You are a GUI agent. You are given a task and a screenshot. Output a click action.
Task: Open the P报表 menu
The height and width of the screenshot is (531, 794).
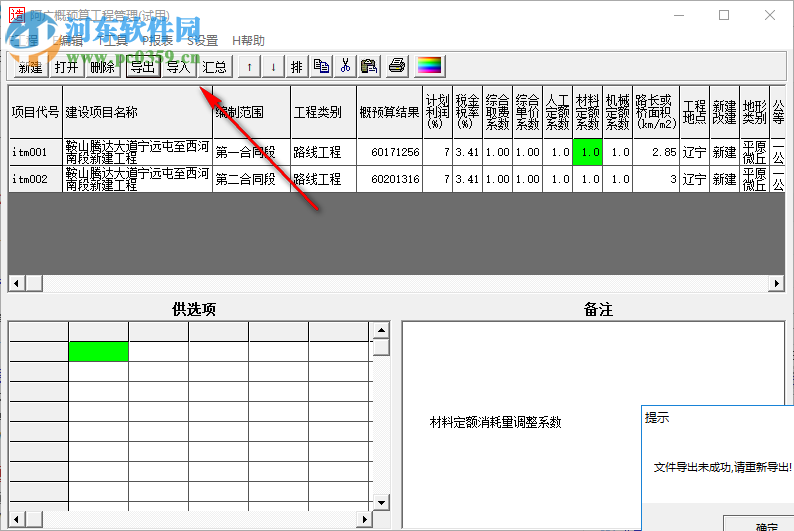click(157, 40)
